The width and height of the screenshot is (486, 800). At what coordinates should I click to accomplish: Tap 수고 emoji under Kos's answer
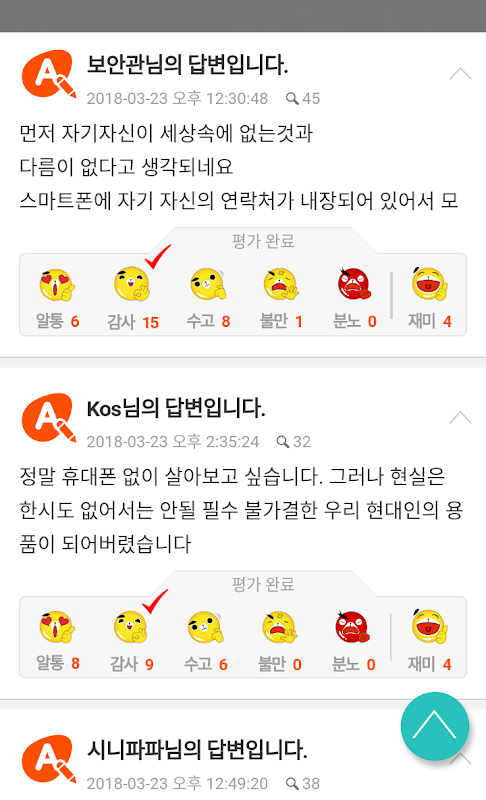coord(206,627)
